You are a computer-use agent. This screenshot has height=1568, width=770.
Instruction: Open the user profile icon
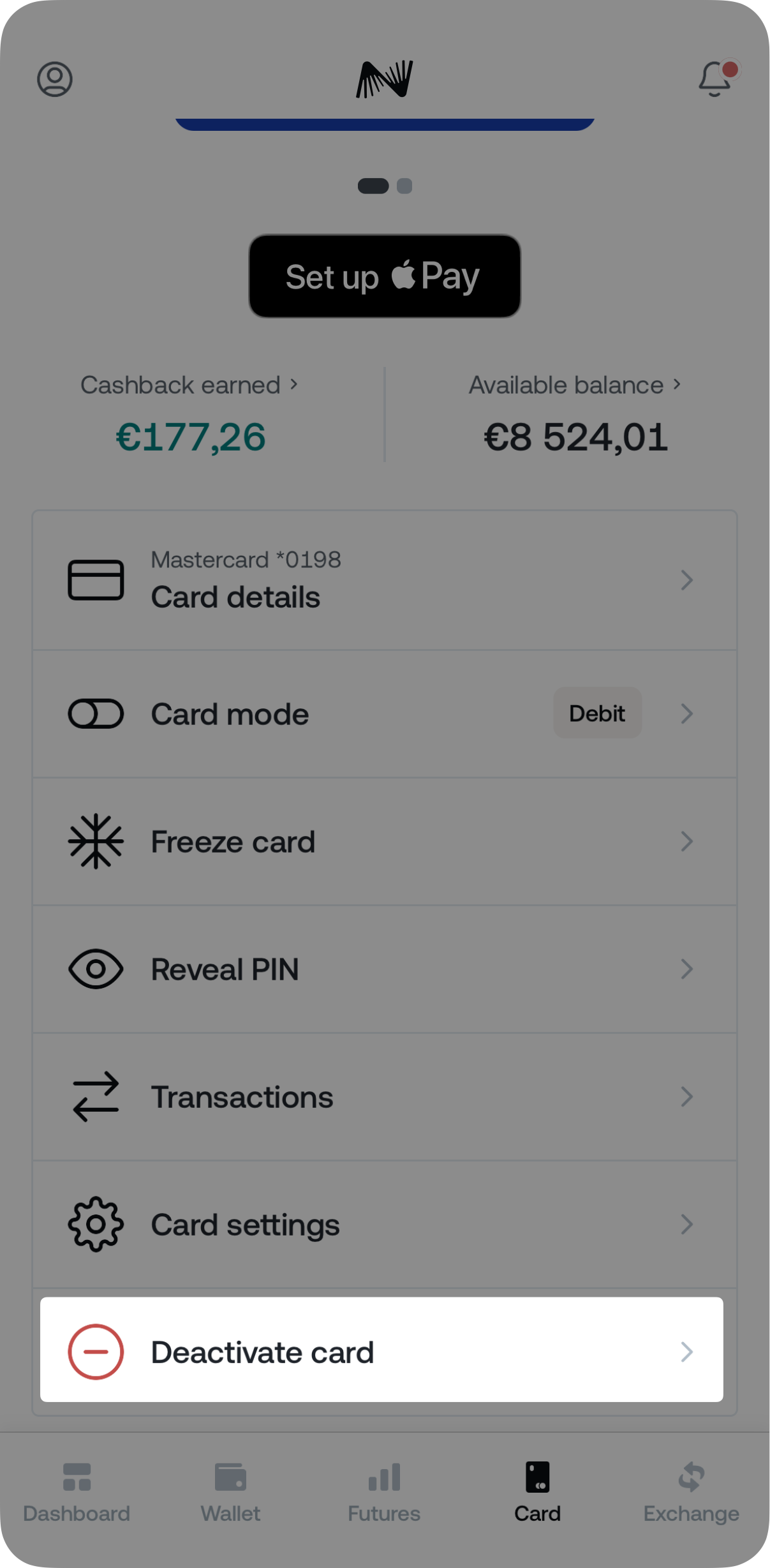pyautogui.click(x=55, y=79)
